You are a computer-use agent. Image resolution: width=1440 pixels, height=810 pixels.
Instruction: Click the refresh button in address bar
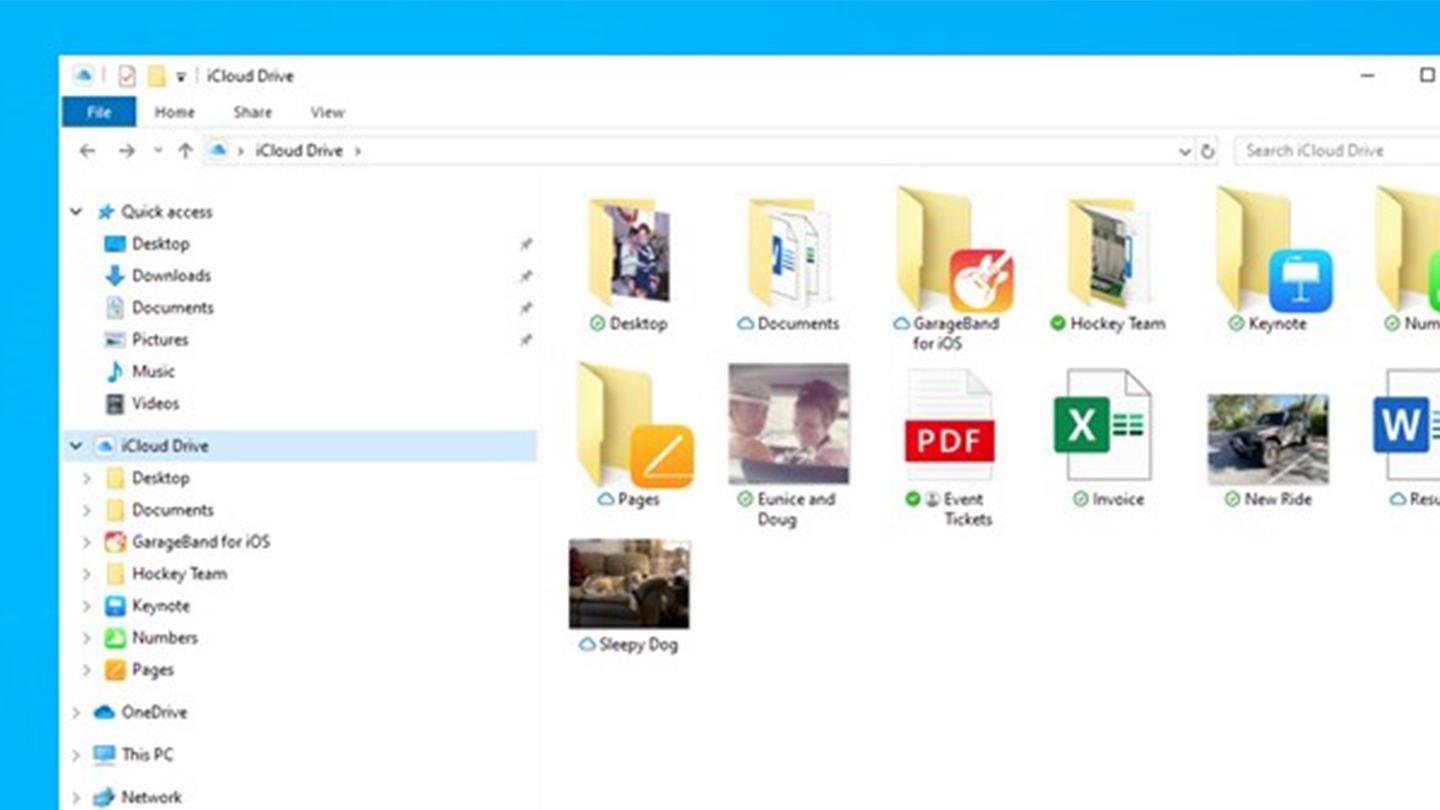click(x=1207, y=152)
